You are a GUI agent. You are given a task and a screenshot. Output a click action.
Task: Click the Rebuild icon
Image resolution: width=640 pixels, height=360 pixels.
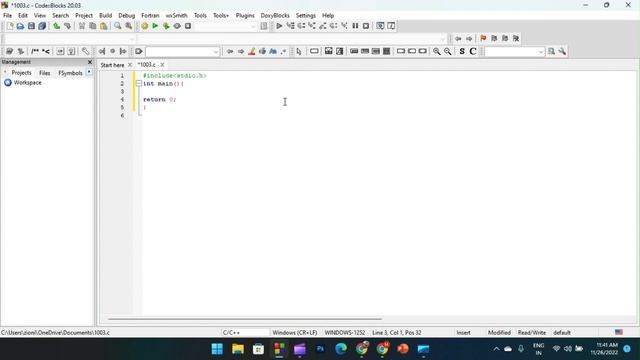(177, 26)
